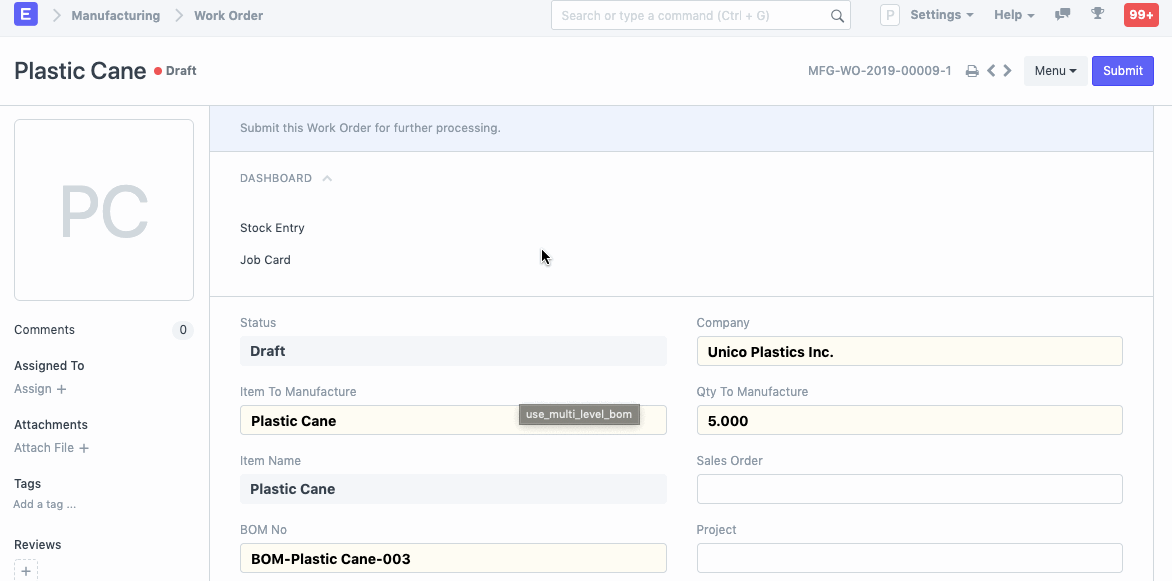This screenshot has height=581, width=1172.
Task: Click the PC image placeholder thumbnail
Action: [x=104, y=210]
